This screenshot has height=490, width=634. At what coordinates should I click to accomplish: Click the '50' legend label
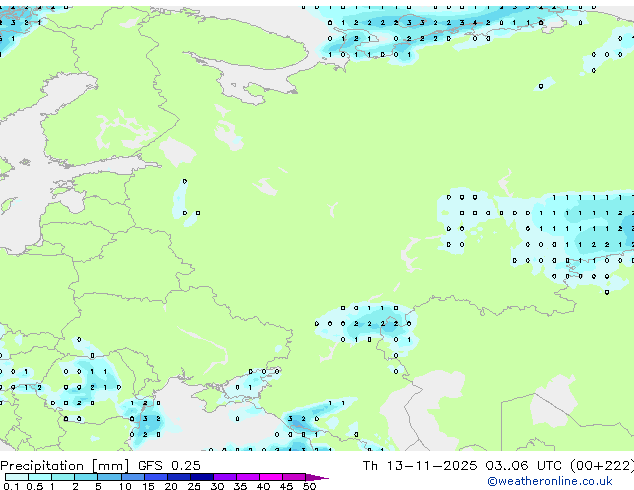[x=309, y=486]
